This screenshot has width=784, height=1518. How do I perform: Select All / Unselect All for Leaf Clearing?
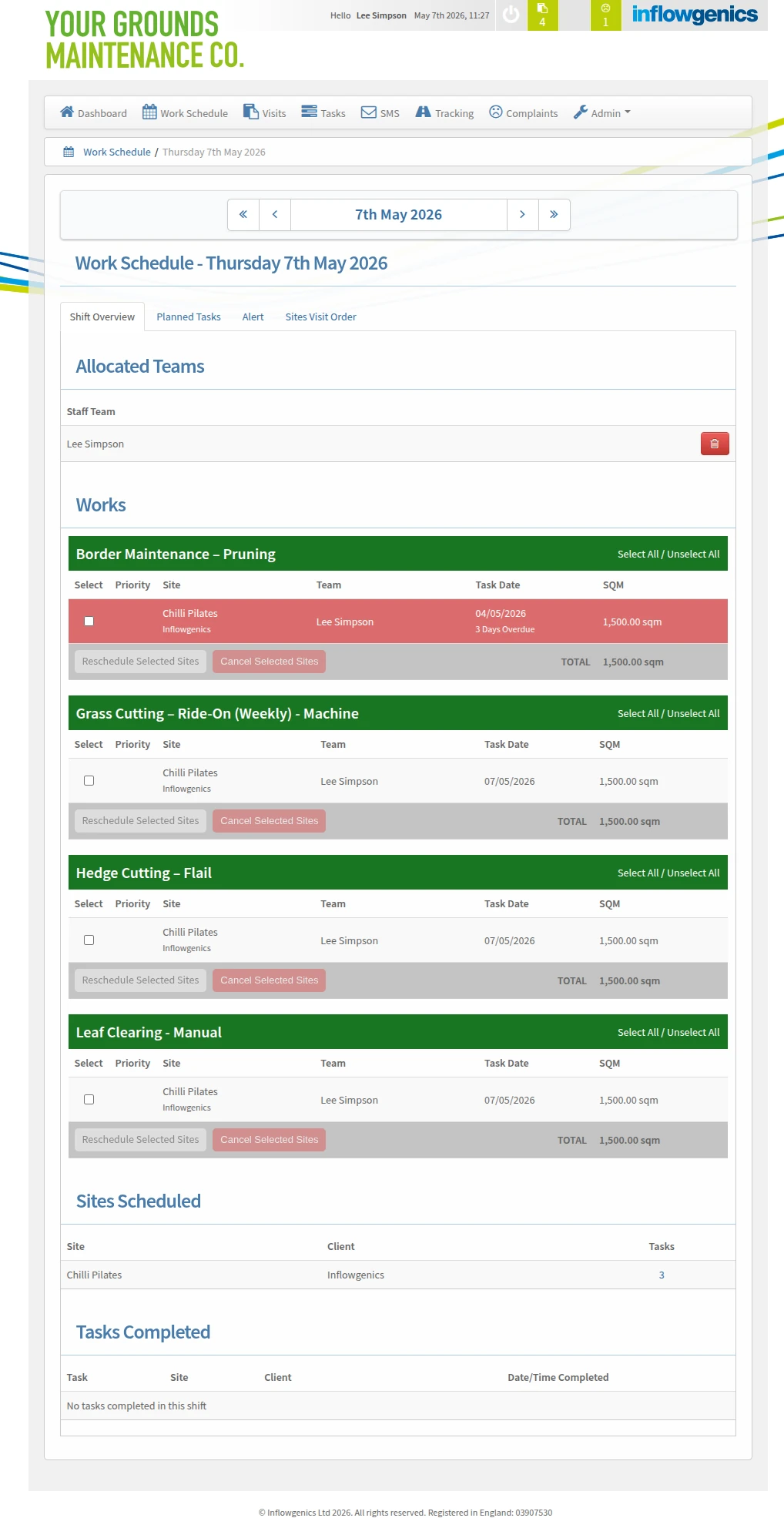click(x=668, y=1032)
